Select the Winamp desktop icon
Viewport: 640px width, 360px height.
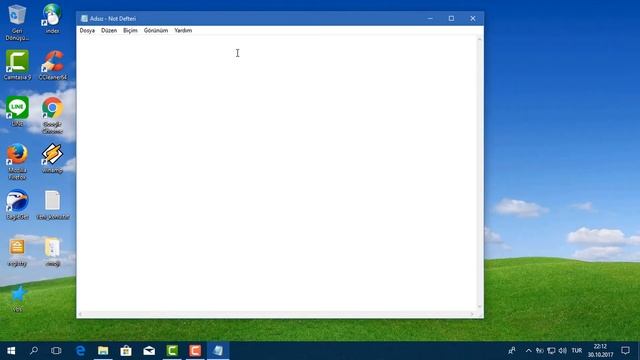(52, 158)
